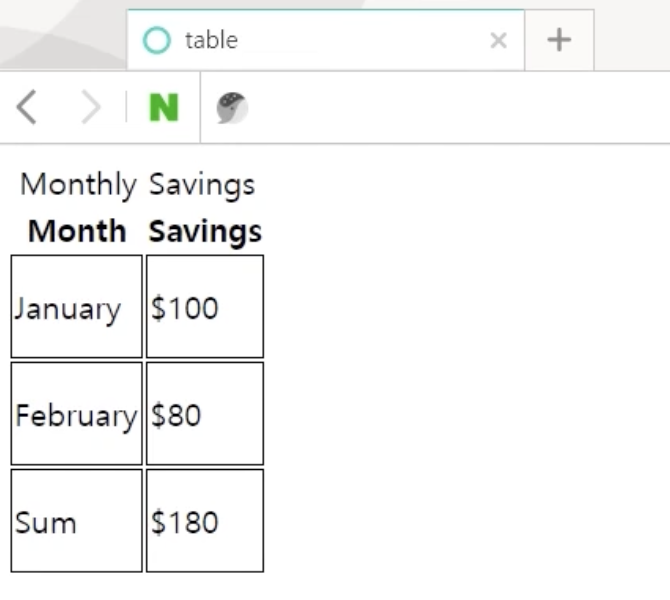Click the "Sum" cell
670x600 pixels.
[76, 521]
